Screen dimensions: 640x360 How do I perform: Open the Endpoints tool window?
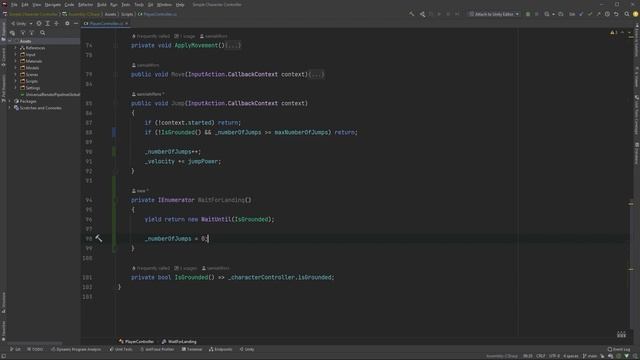220,349
